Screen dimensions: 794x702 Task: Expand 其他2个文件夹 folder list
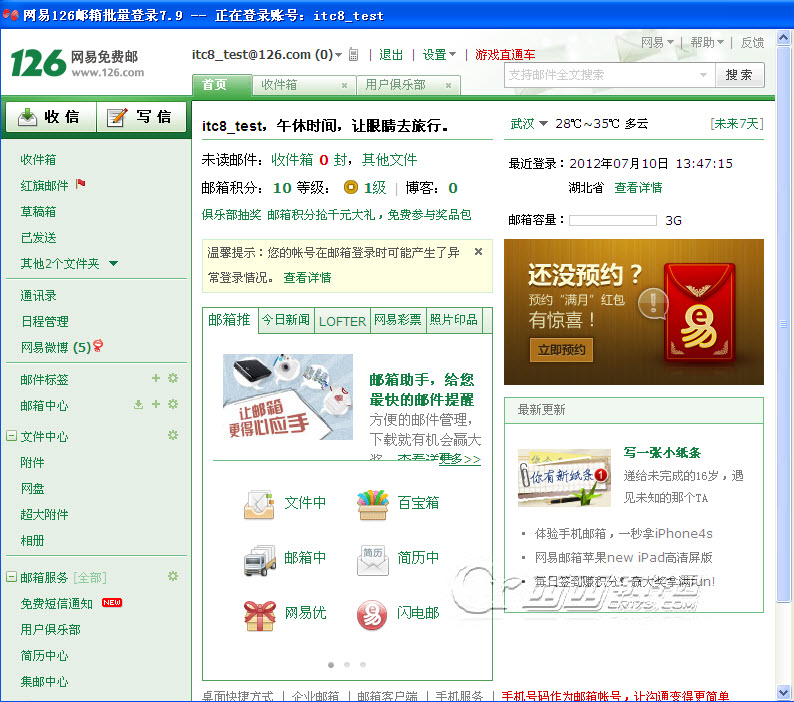[x=113, y=263]
